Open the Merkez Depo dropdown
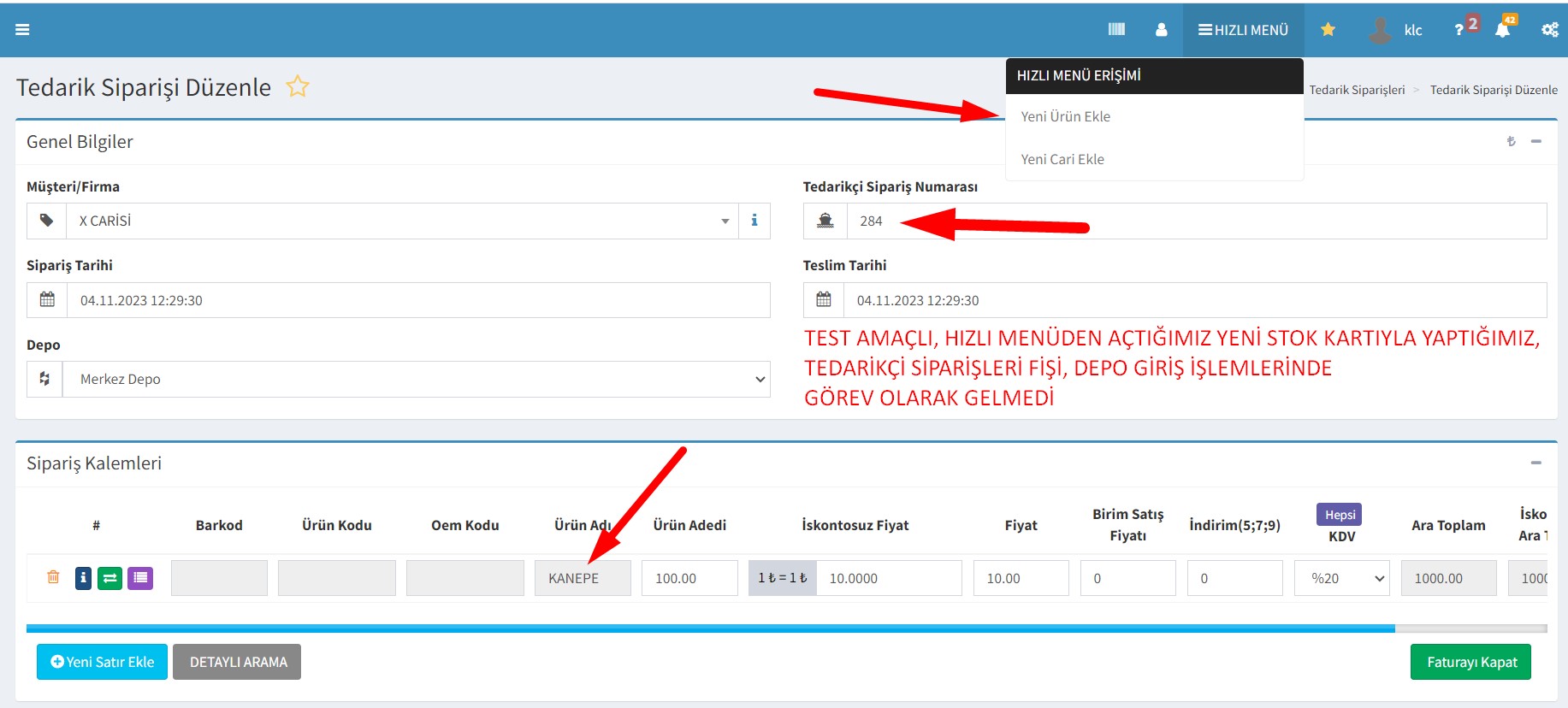 [x=417, y=379]
